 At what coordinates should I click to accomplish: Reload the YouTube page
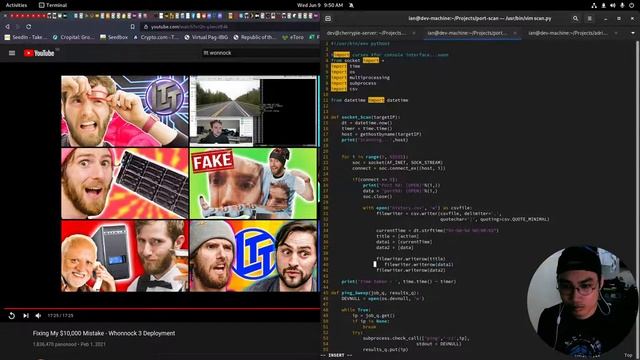29,27
